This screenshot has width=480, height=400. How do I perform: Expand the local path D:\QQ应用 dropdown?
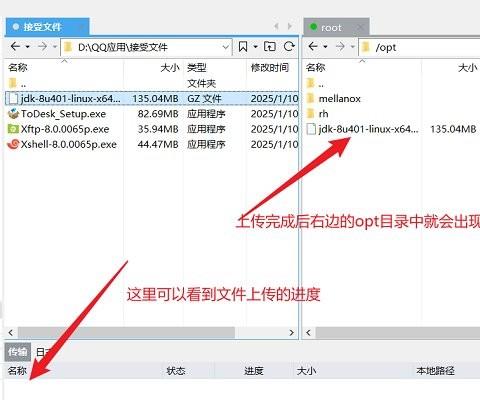[x=226, y=47]
